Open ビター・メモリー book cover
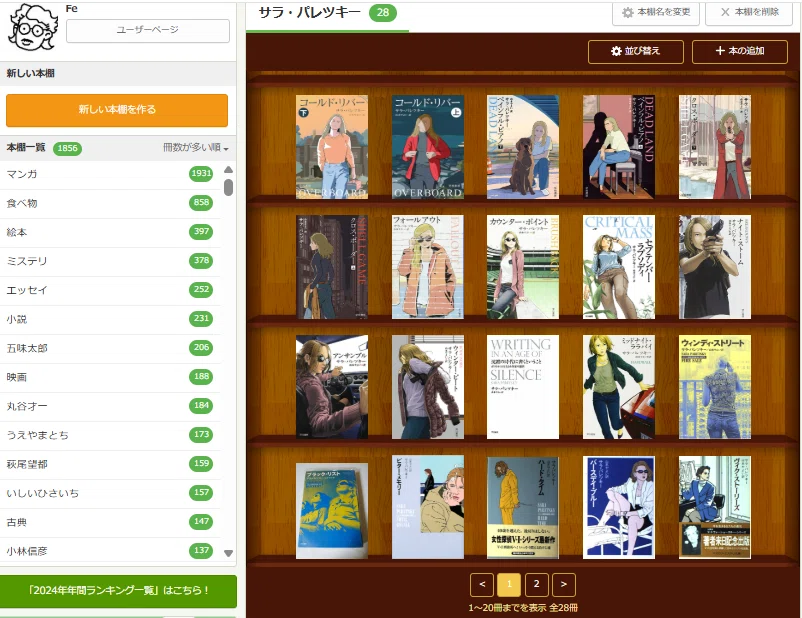 [428, 507]
